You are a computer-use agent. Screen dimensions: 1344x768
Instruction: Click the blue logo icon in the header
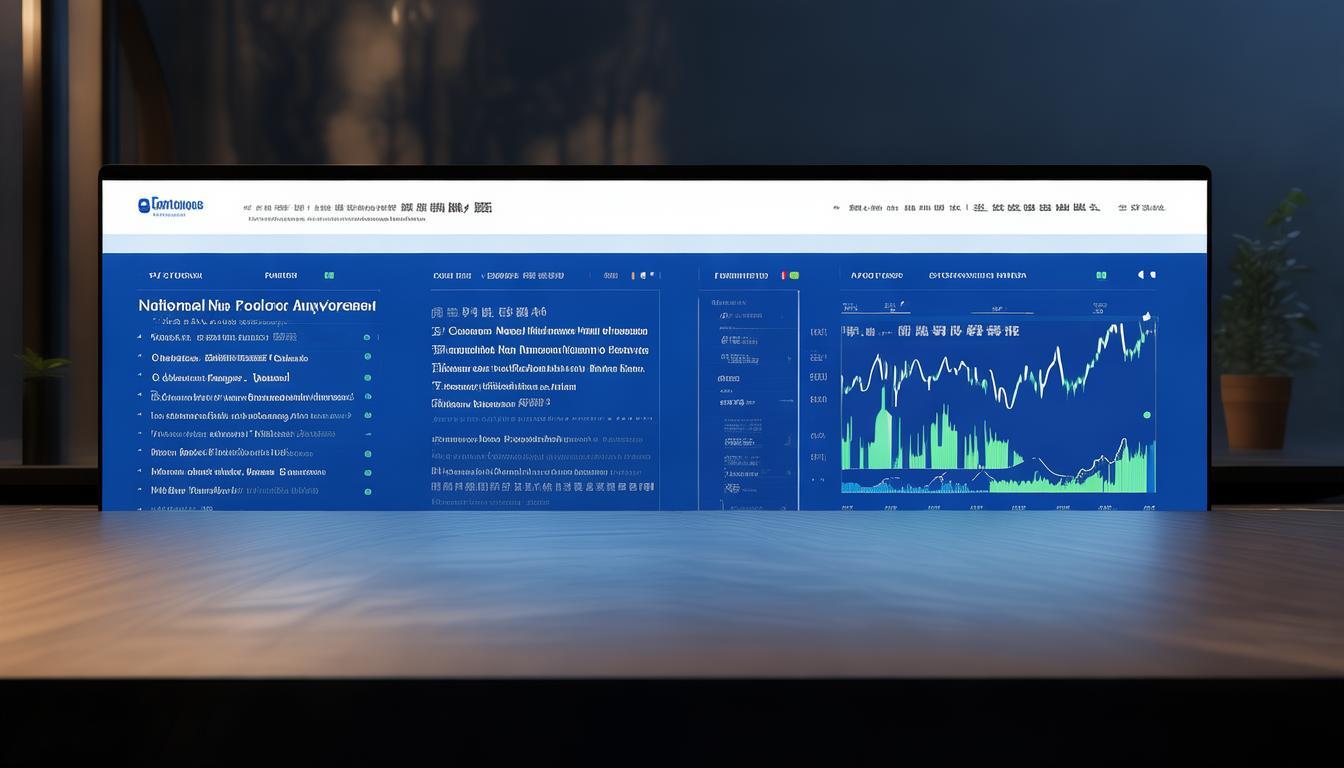(x=144, y=205)
